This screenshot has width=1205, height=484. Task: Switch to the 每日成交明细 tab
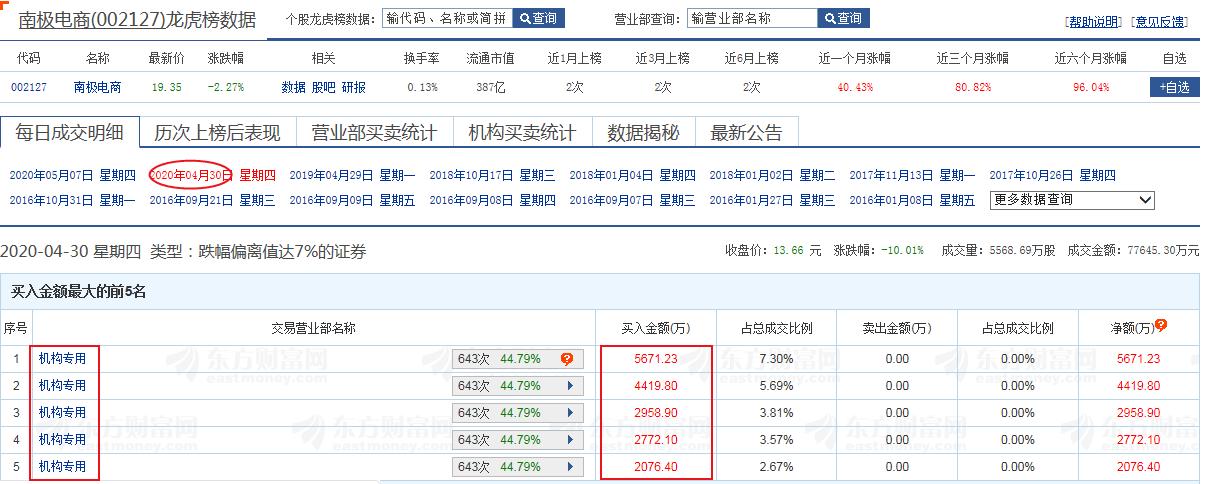(x=68, y=133)
